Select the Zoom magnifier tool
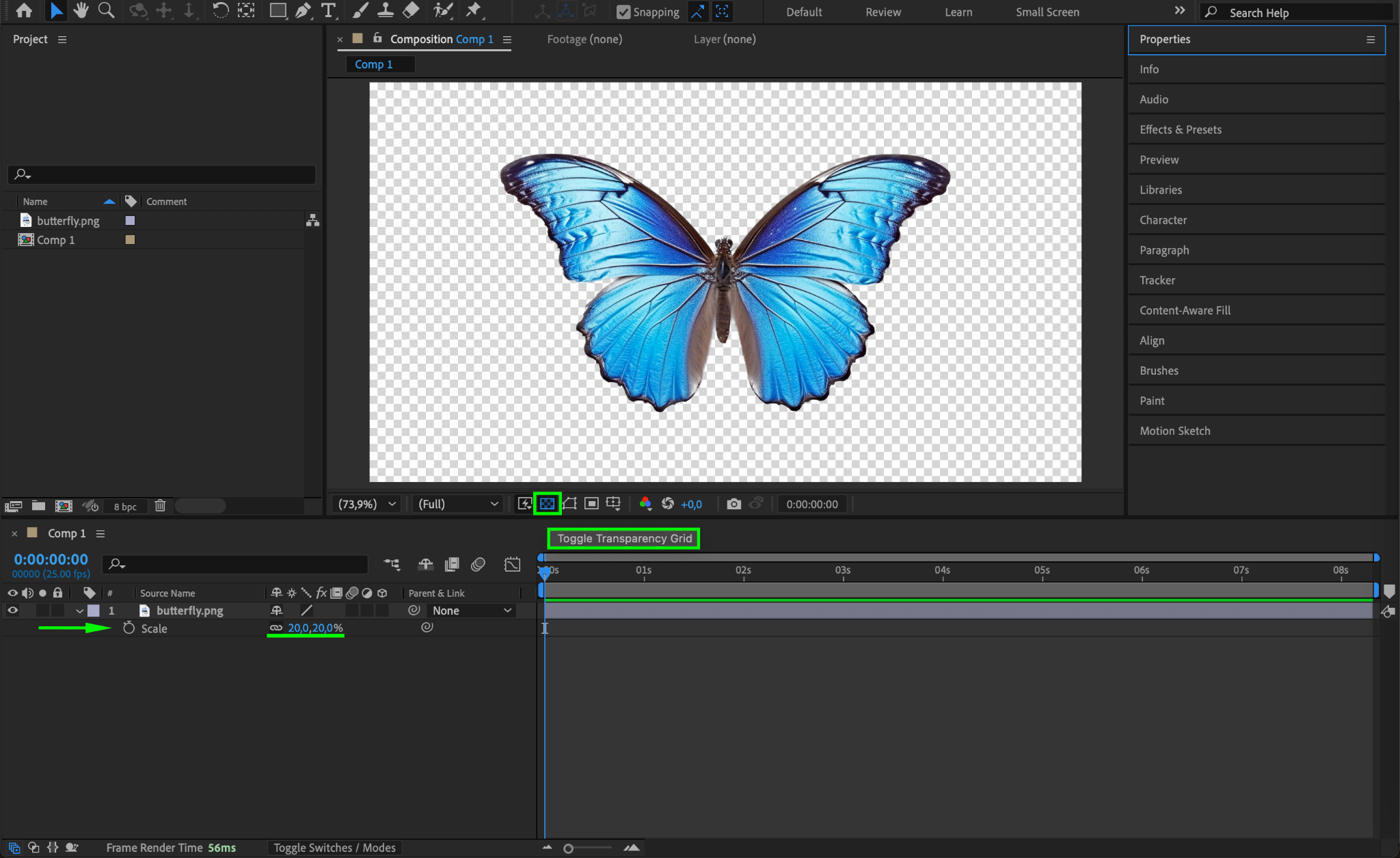Screen dimensions: 1400x858 (106, 10)
